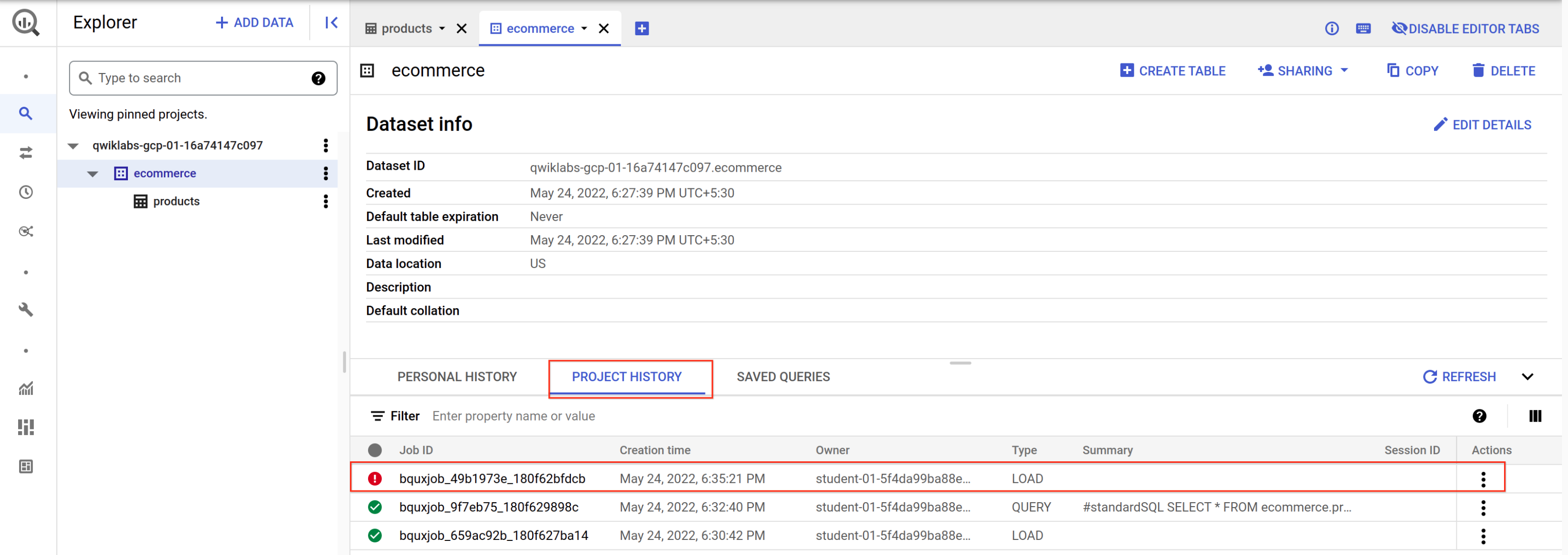Select the clock icon for scheduled queries

point(26,192)
